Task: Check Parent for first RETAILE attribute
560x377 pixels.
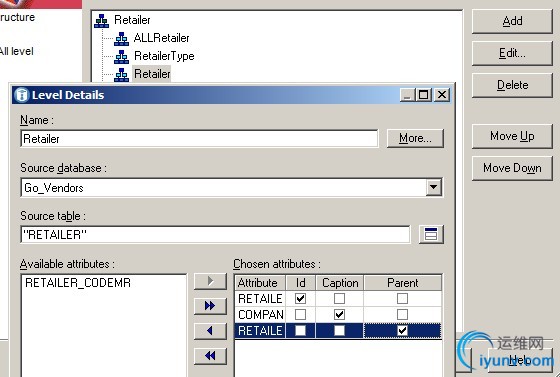Action: click(x=402, y=298)
